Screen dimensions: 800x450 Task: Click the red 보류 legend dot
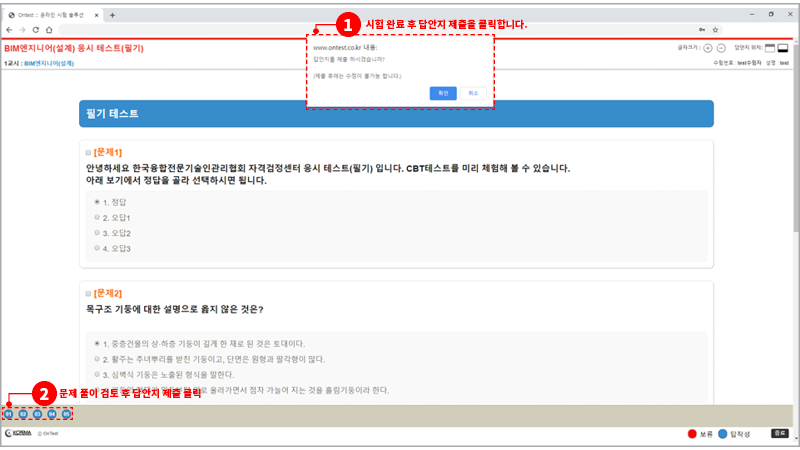click(692, 434)
